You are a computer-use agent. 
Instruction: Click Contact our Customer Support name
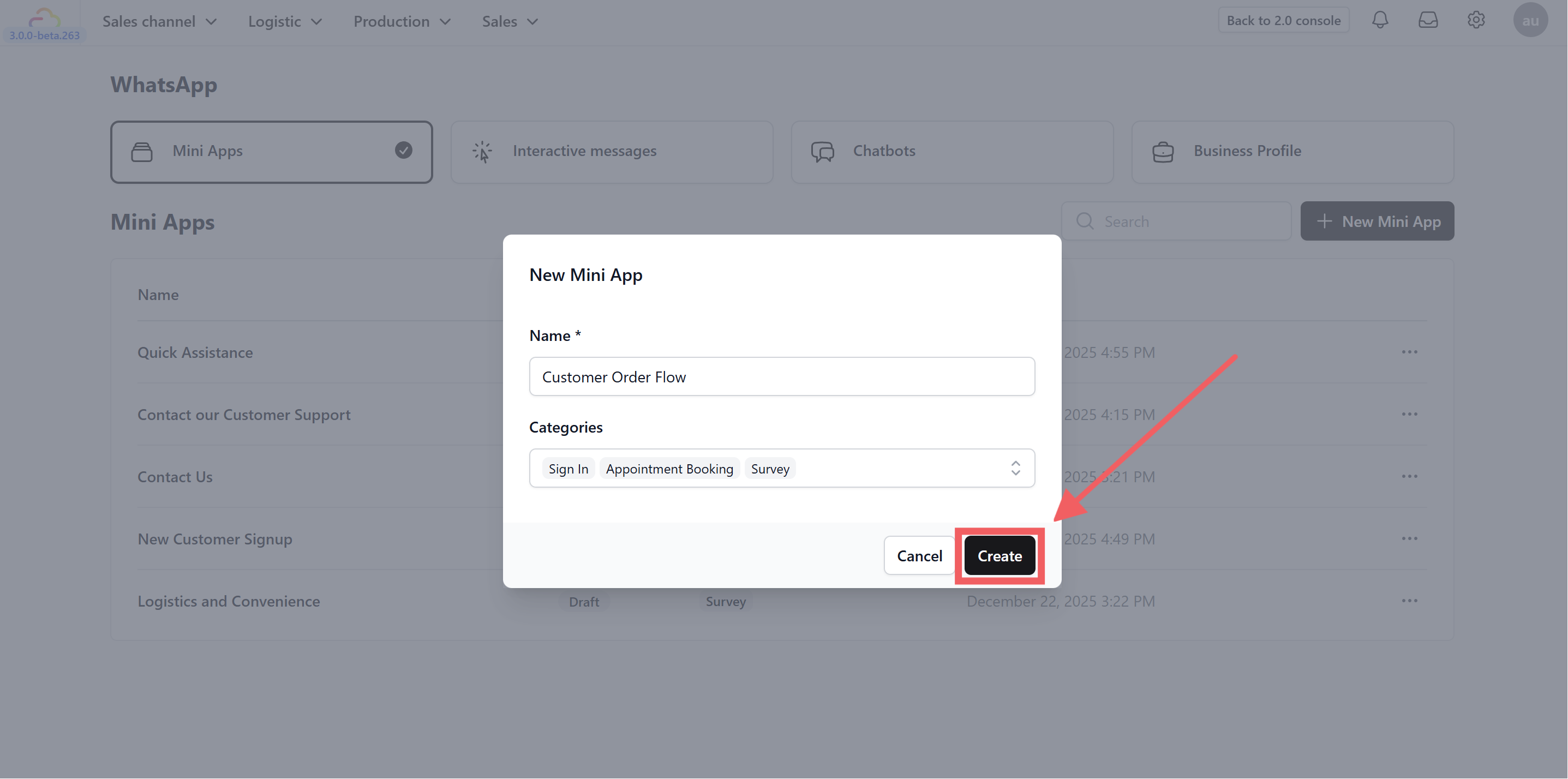(x=243, y=415)
